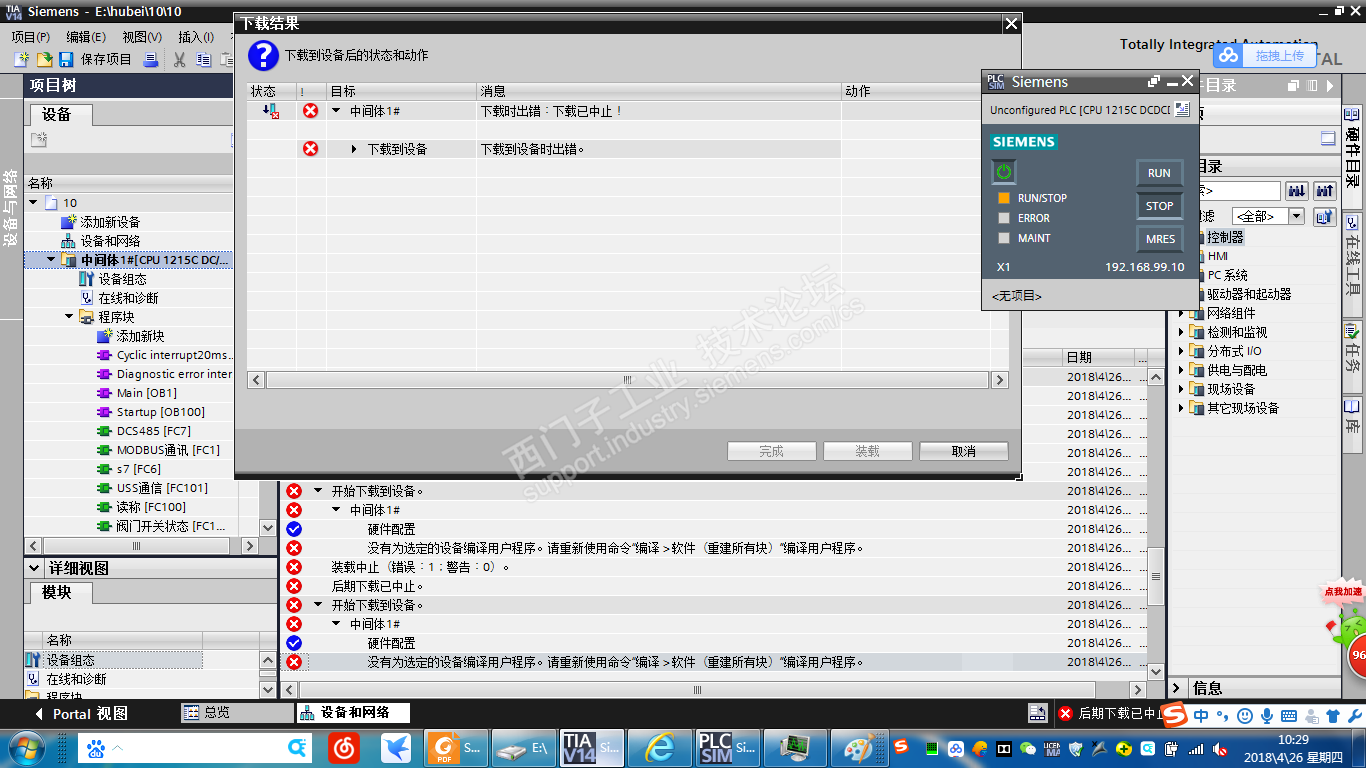Click the STOP button in PLCSIM

coord(1159,206)
